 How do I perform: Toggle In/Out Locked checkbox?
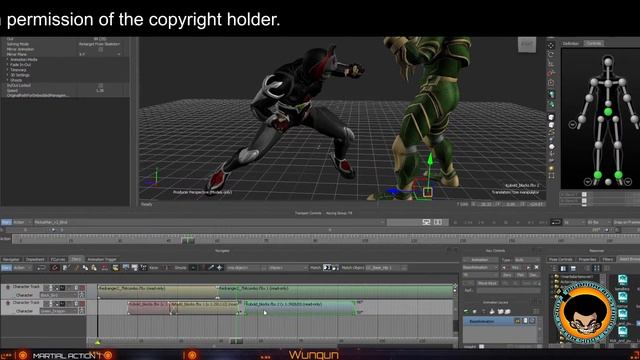click(100, 85)
